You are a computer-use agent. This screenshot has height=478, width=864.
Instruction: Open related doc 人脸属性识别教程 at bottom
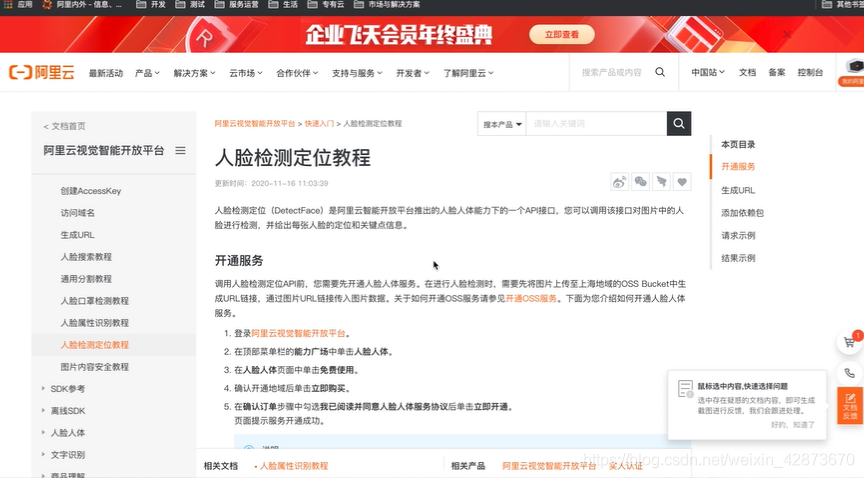(293, 466)
